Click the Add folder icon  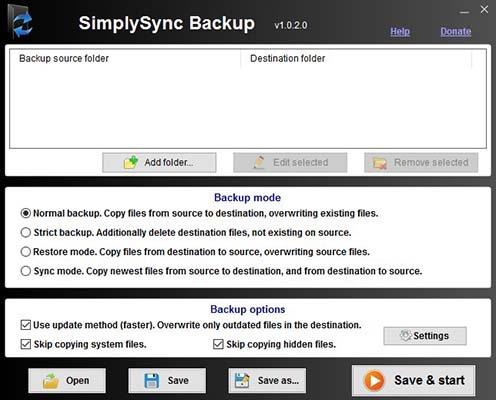[131, 162]
